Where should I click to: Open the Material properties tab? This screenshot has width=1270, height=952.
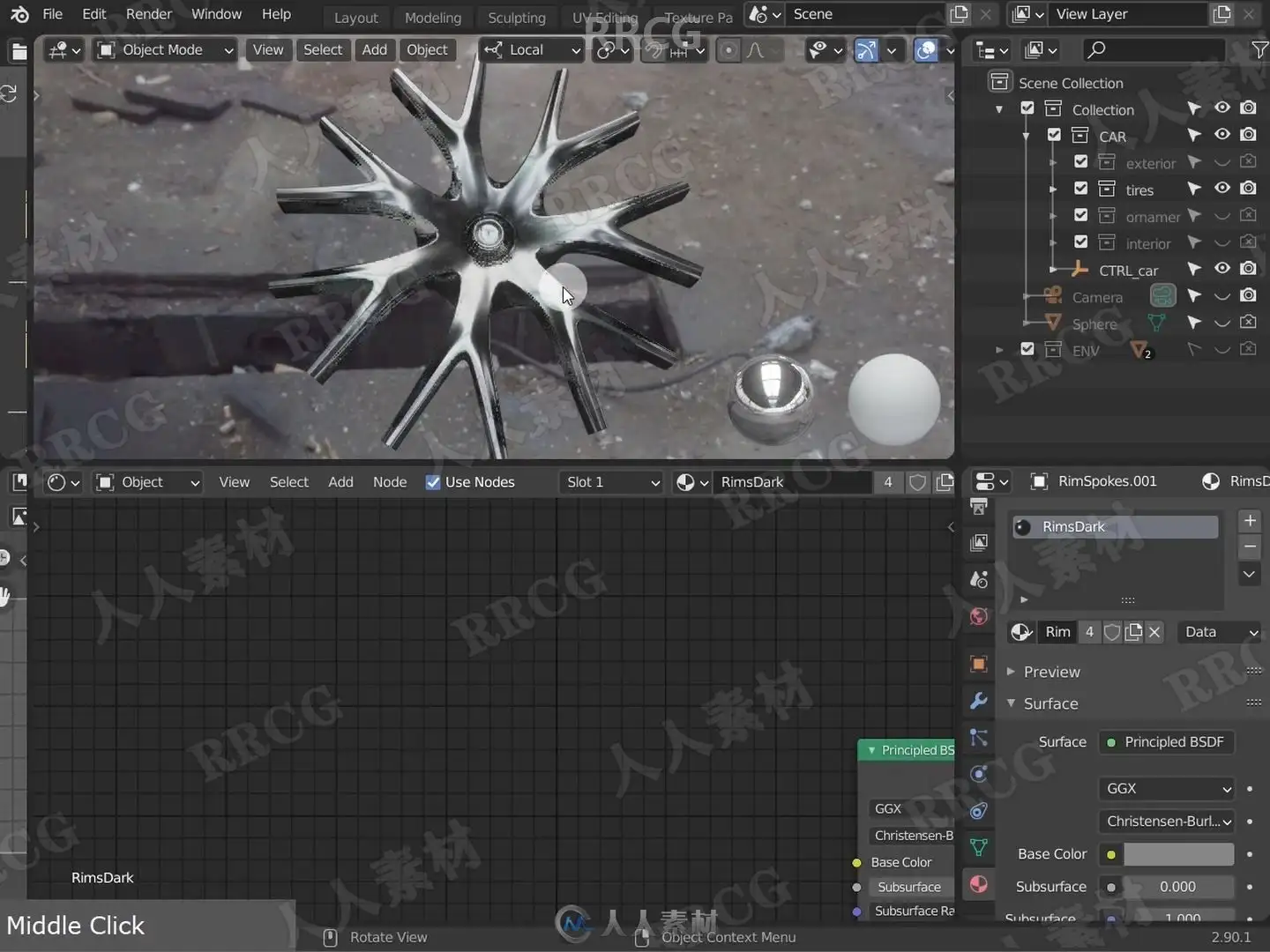pos(979,884)
